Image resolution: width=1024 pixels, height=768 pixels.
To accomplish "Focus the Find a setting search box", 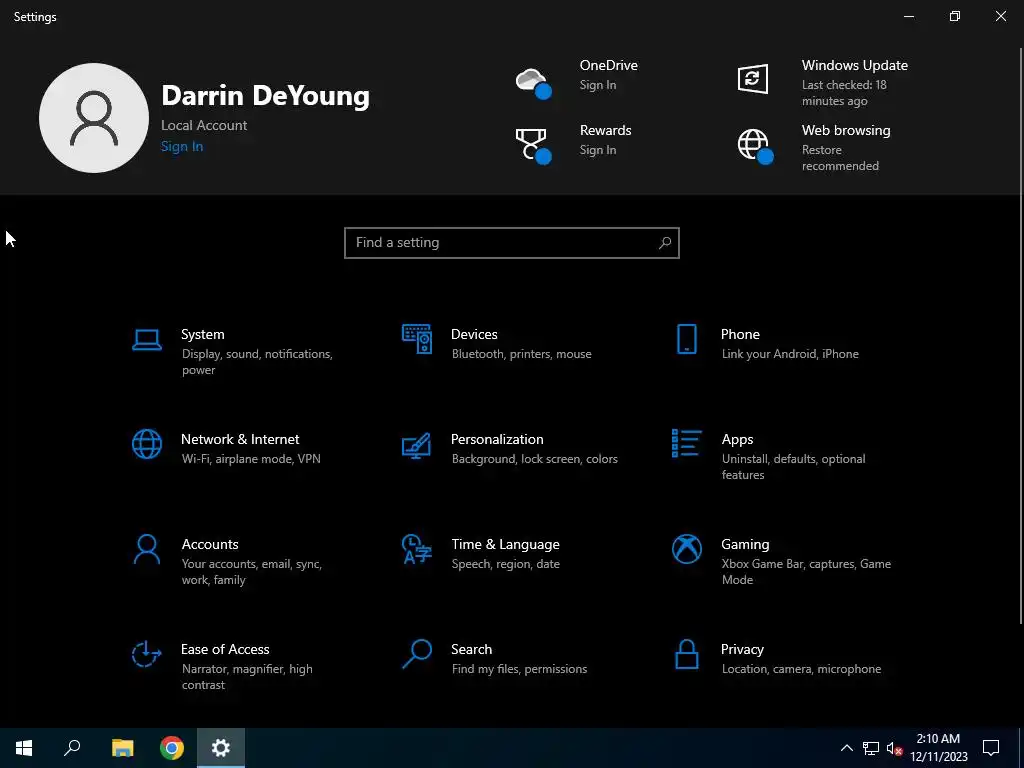I will click(x=512, y=243).
